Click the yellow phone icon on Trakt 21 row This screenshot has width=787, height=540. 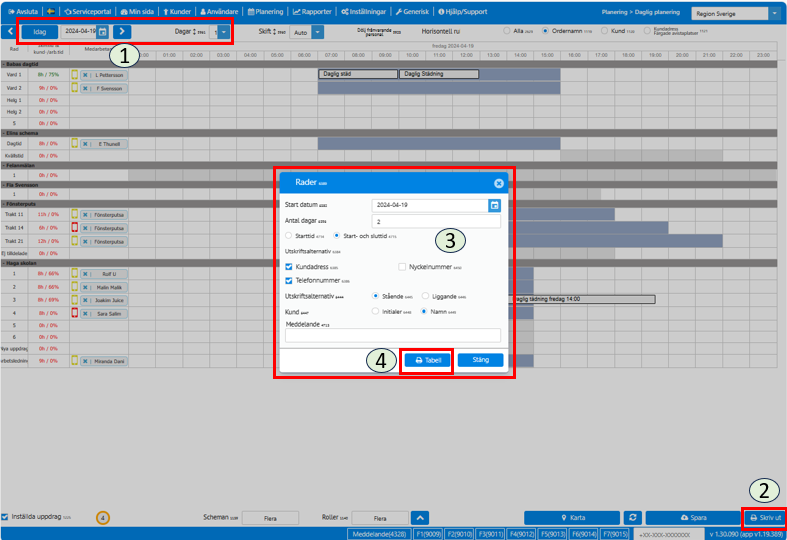click(75, 241)
